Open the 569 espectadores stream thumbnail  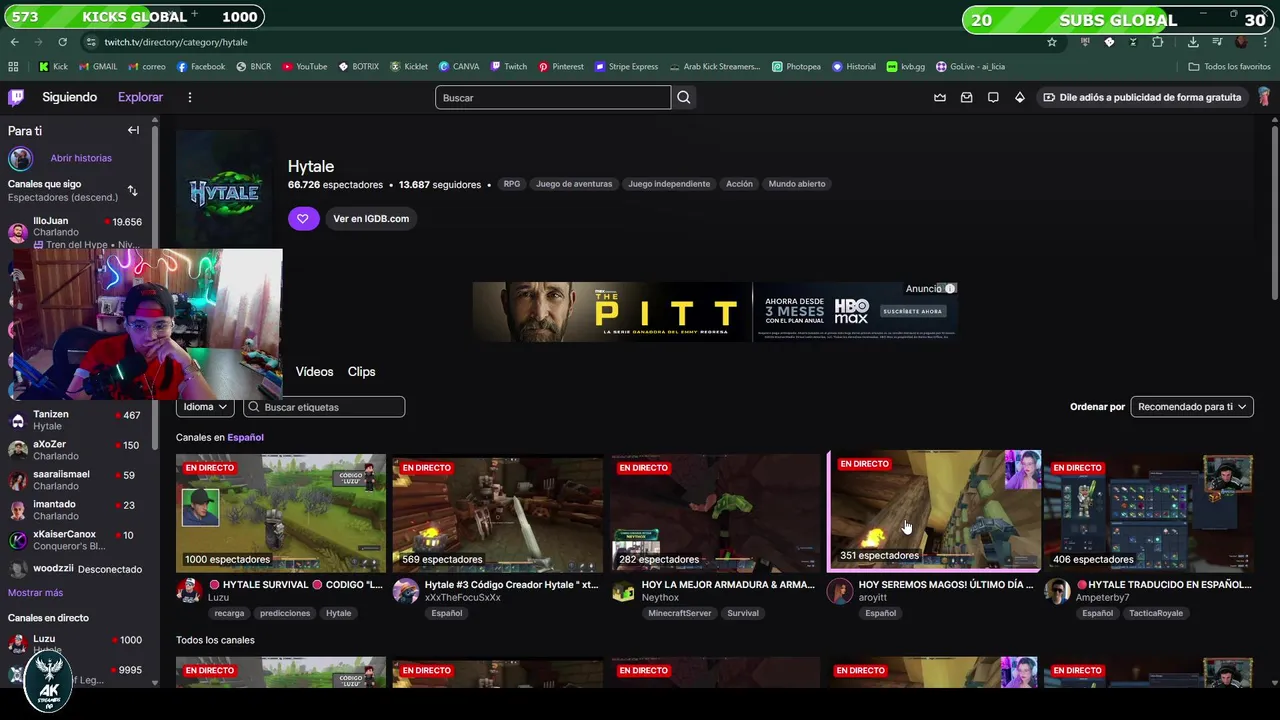(498, 513)
